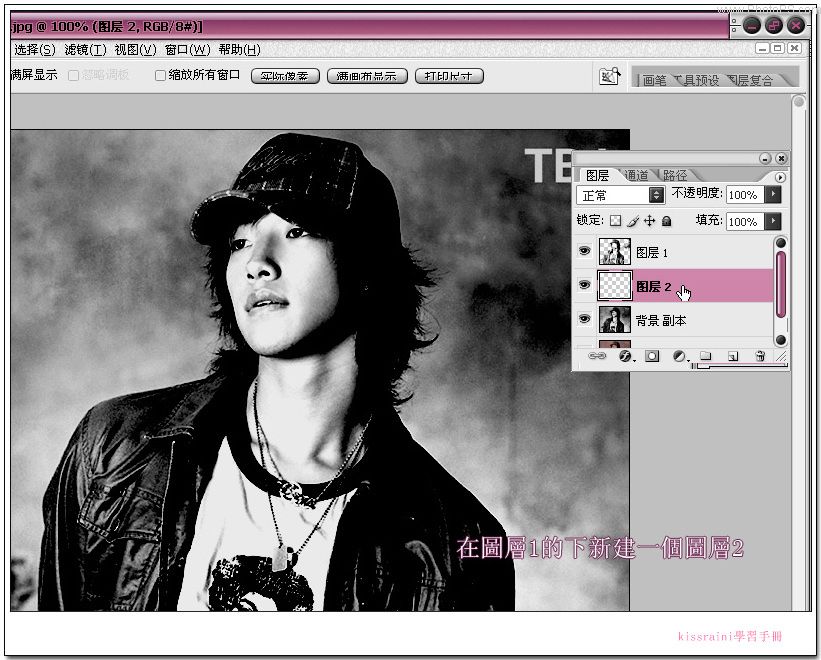Open the 填充 slider arrow

pyautogui.click(x=773, y=221)
